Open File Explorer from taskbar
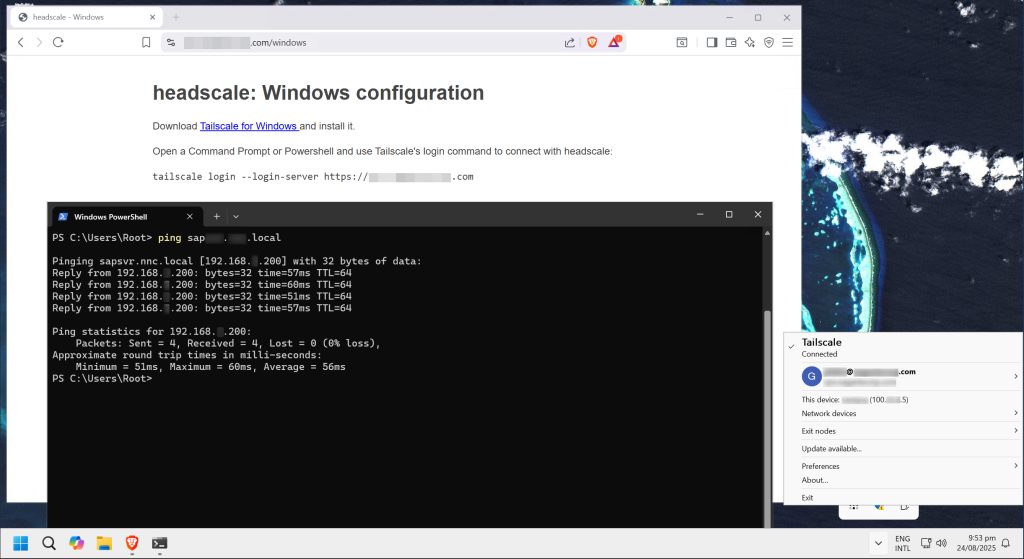 104,543
